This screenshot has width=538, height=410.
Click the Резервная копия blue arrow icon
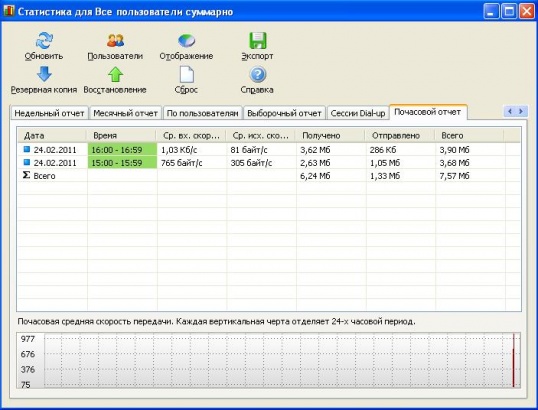[44, 74]
